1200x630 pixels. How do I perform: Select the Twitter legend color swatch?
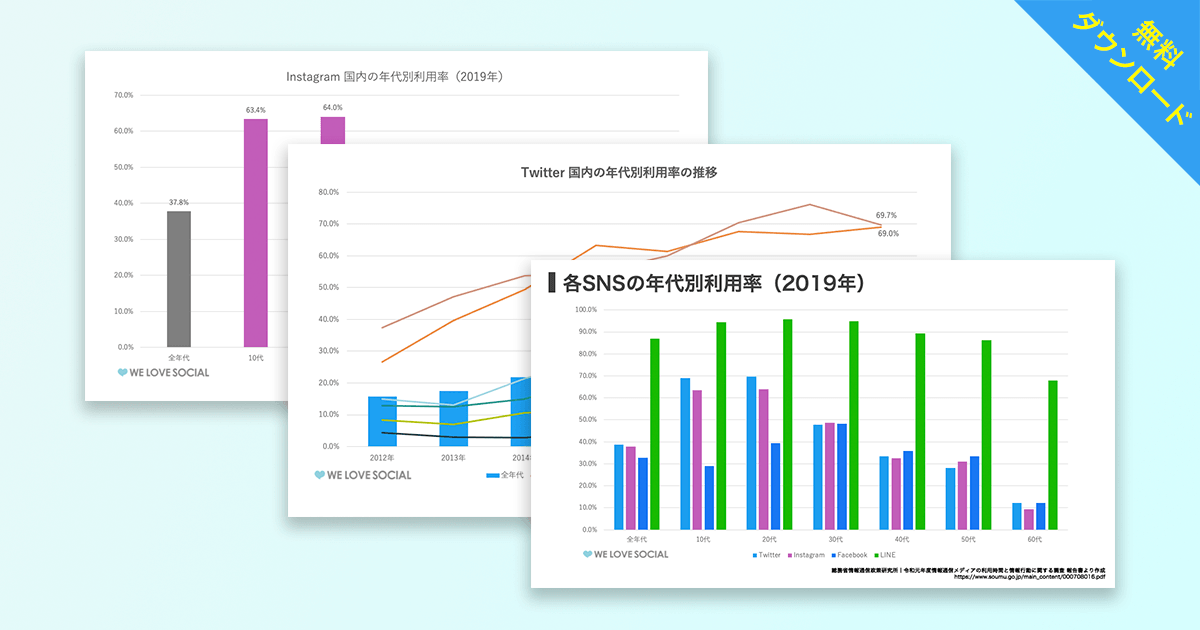point(755,554)
